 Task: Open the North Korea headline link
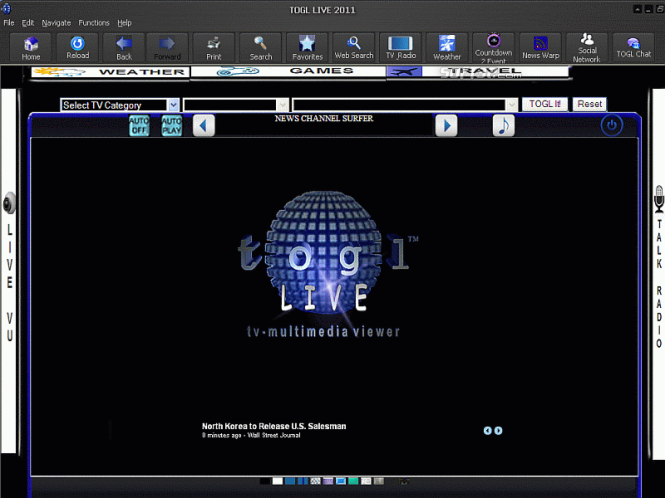(x=274, y=426)
